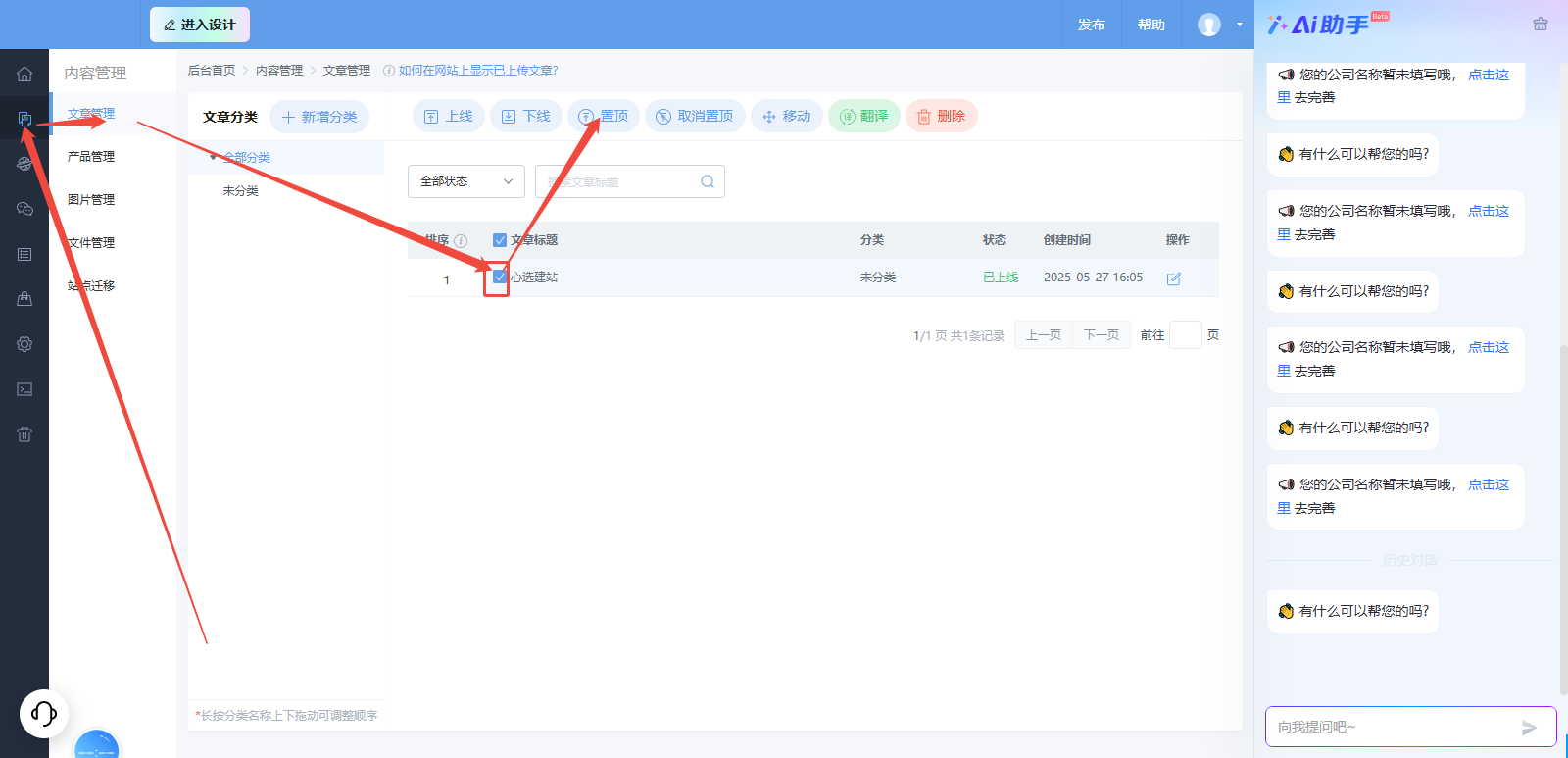Image resolution: width=1568 pixels, height=758 pixels.
Task: Open the list form sidebar icon
Action: pos(24,254)
